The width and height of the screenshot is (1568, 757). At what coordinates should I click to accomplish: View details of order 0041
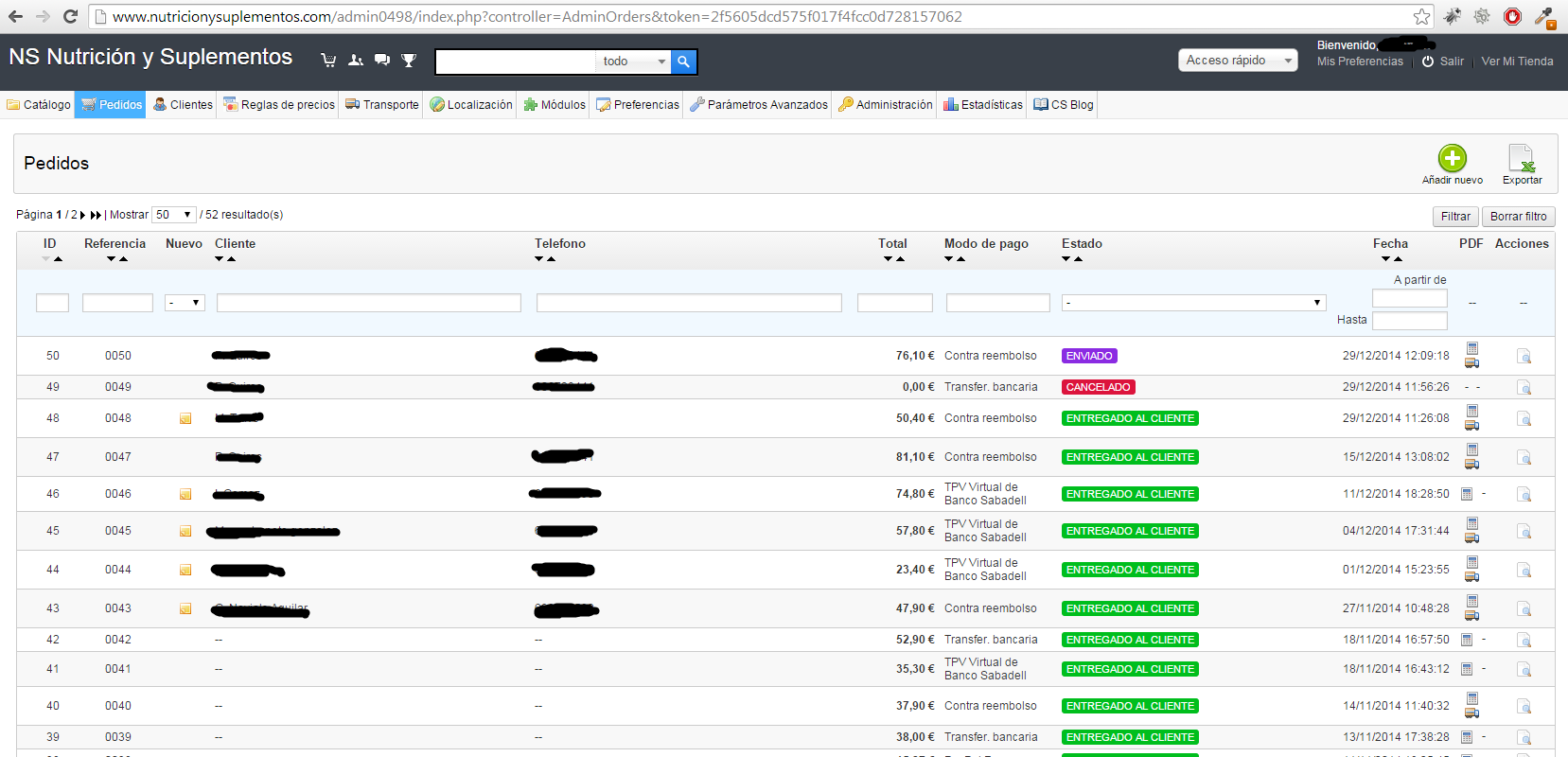tap(1524, 670)
